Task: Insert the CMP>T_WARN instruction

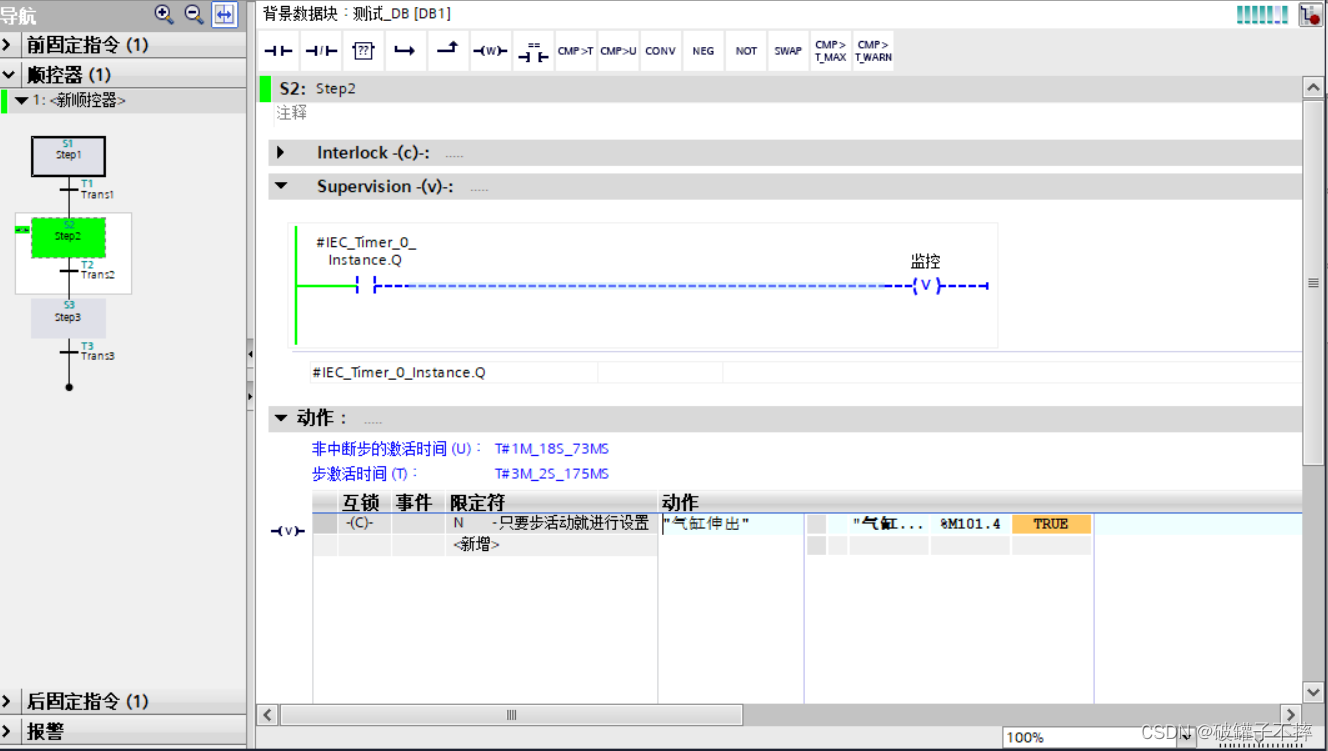Action: [873, 51]
